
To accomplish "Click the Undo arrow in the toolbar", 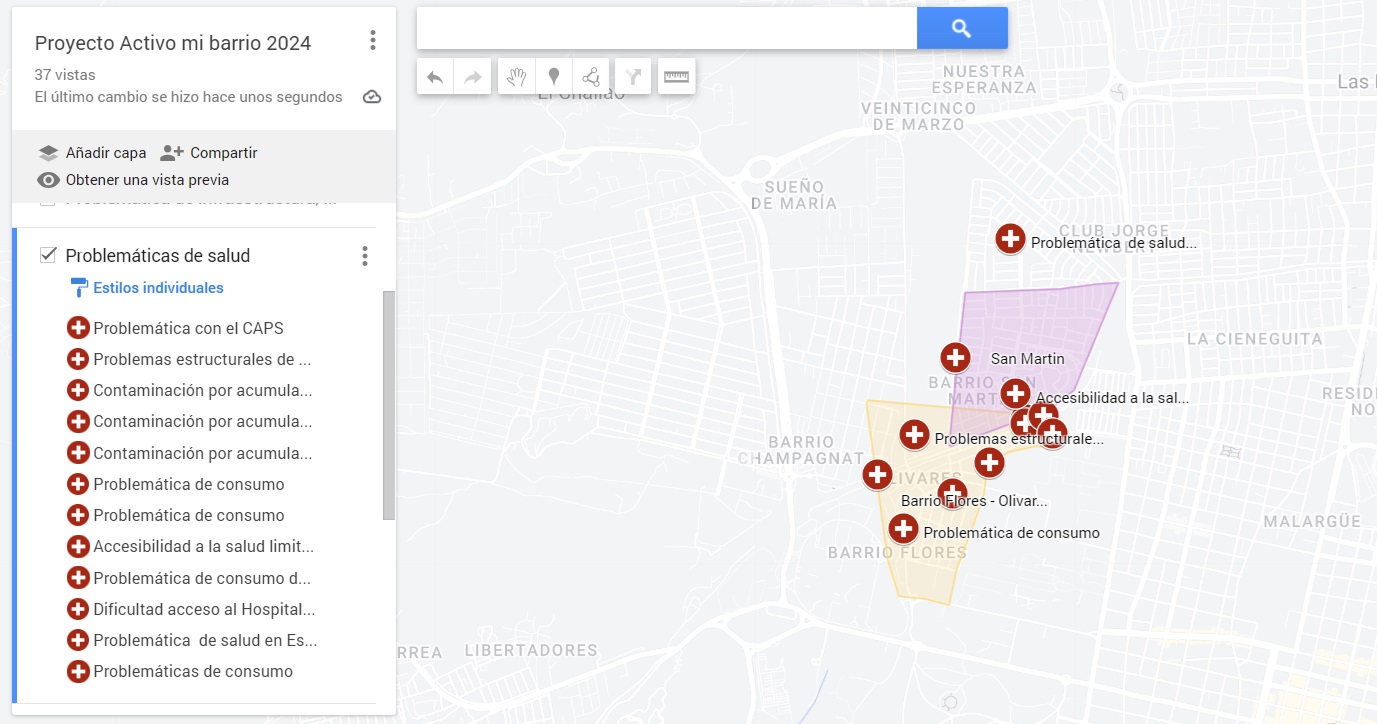I will (x=435, y=77).
